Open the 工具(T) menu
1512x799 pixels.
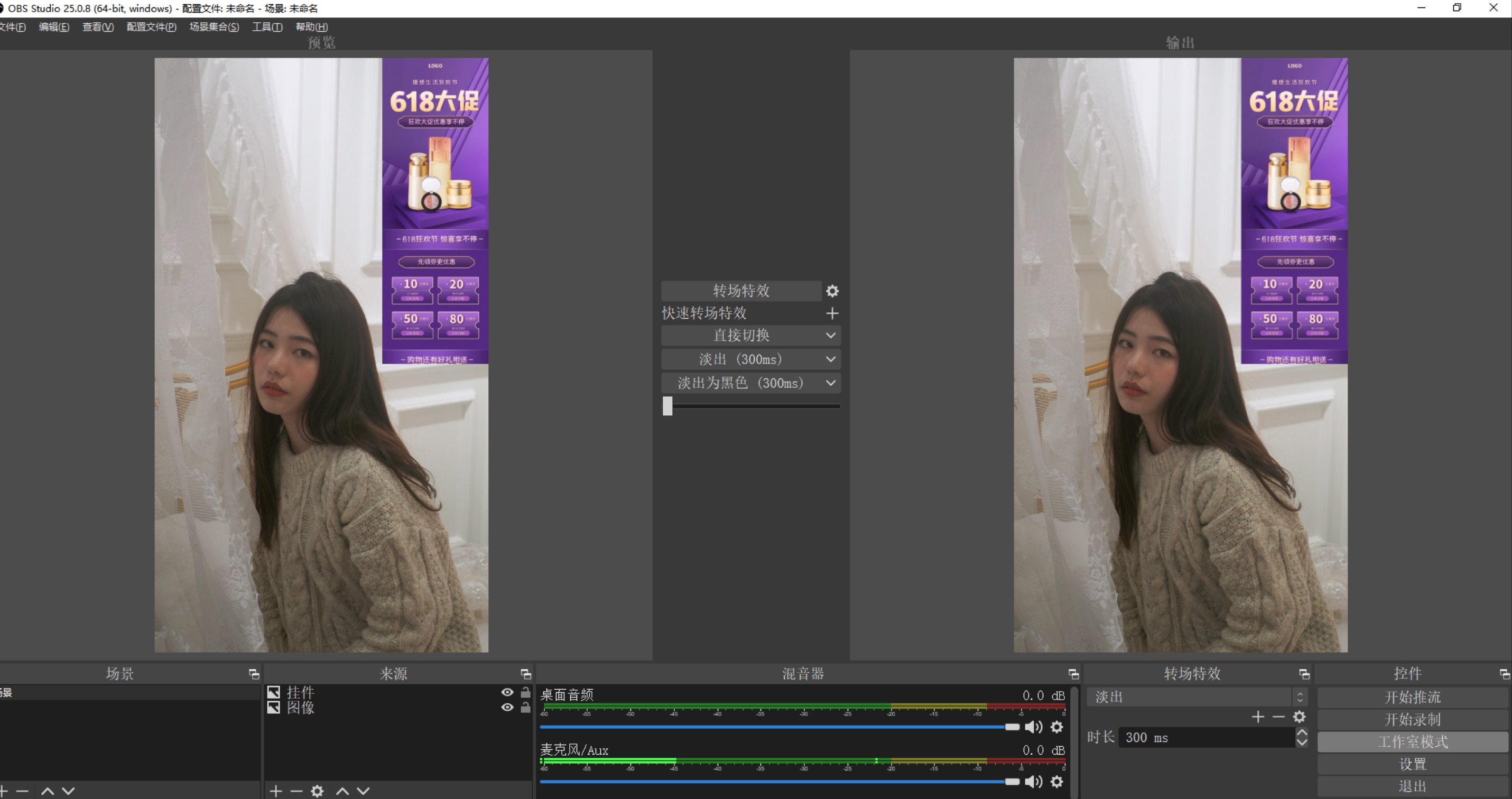(x=267, y=27)
